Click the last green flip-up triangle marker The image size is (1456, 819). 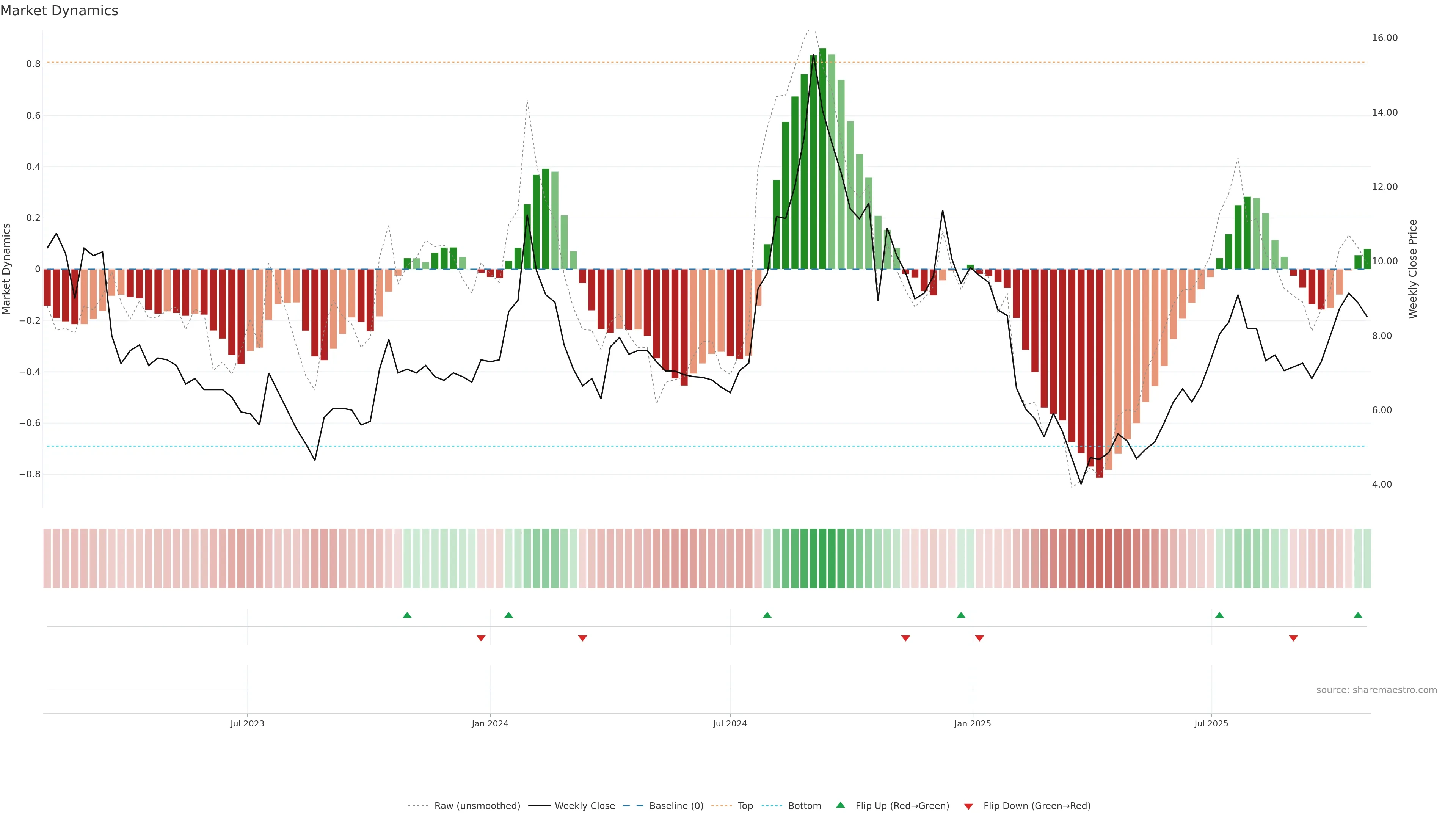pyautogui.click(x=1358, y=615)
